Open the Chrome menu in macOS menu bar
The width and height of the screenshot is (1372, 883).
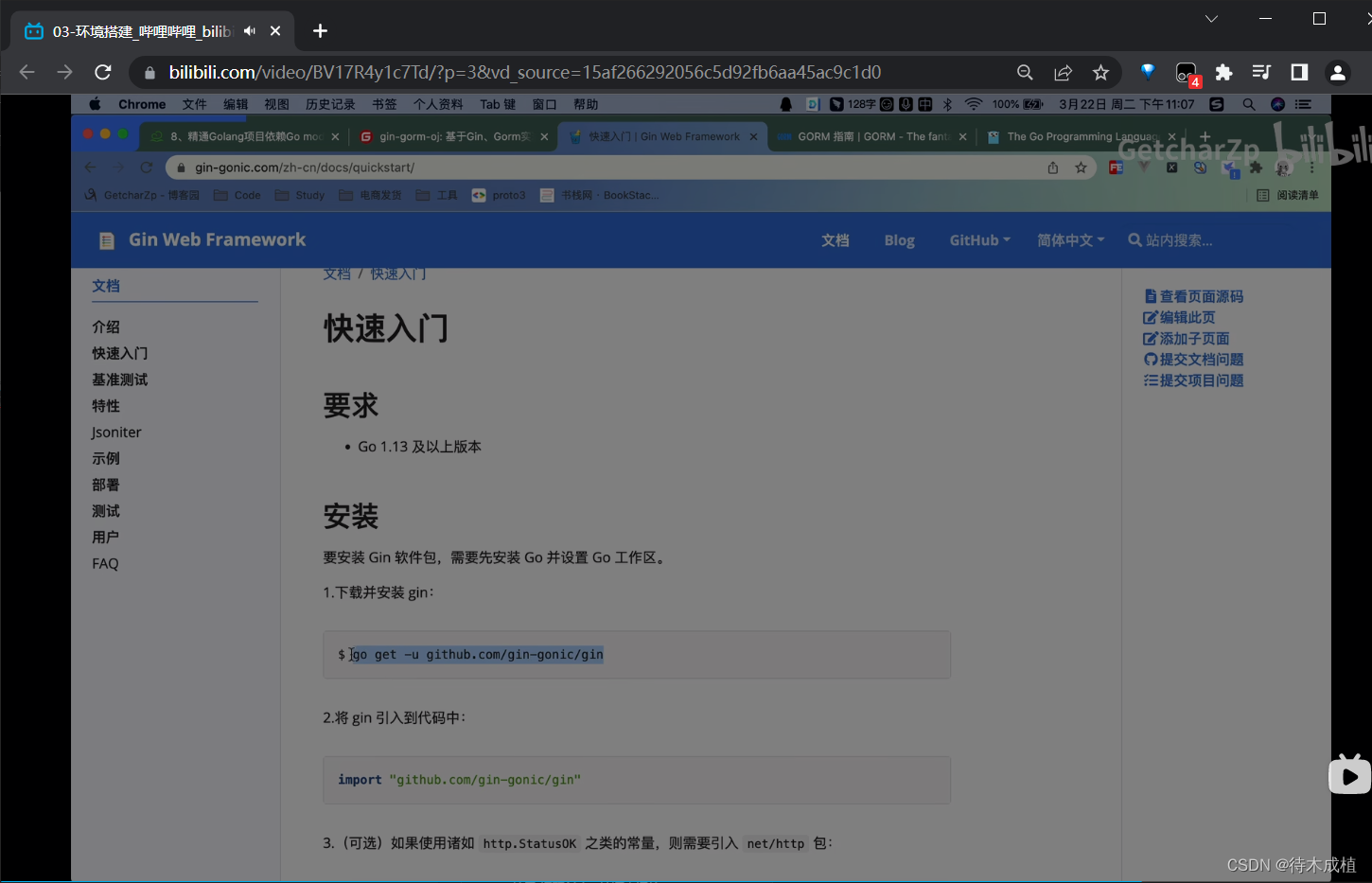[142, 104]
